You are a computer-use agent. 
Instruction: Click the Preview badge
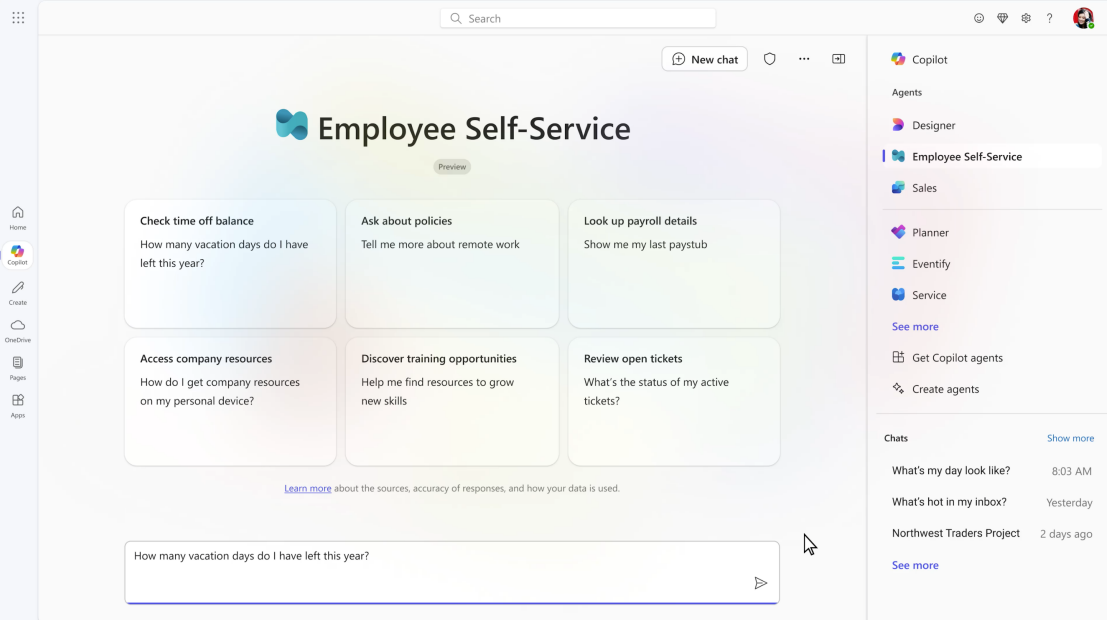(452, 167)
